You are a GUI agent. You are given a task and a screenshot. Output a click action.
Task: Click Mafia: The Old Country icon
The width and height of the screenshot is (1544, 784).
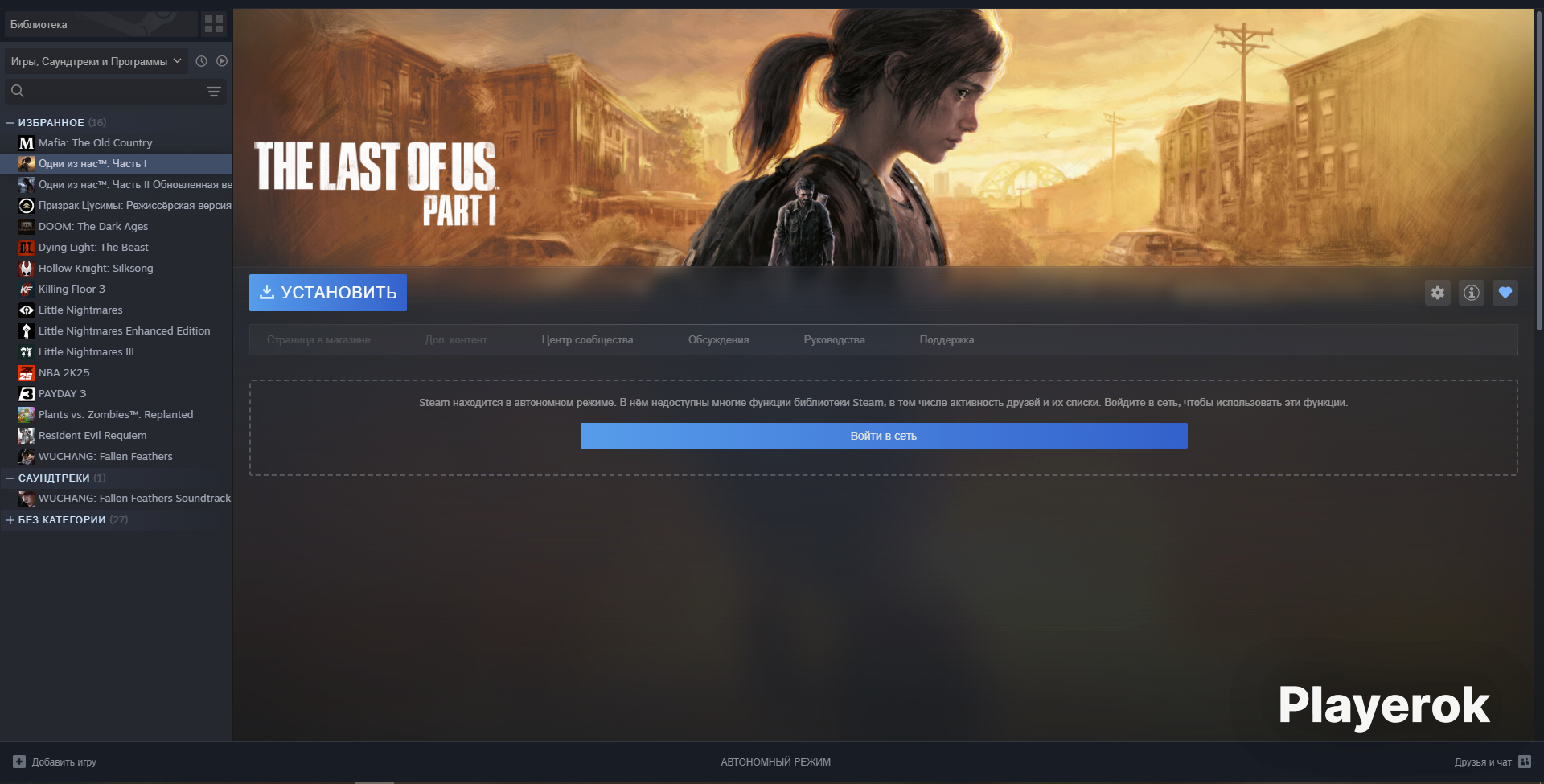27,143
